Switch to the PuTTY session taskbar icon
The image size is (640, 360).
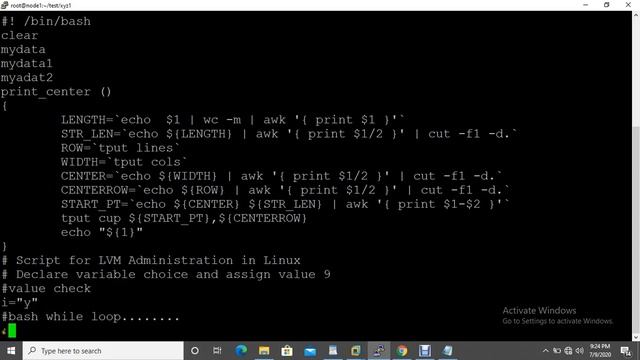pos(379,351)
